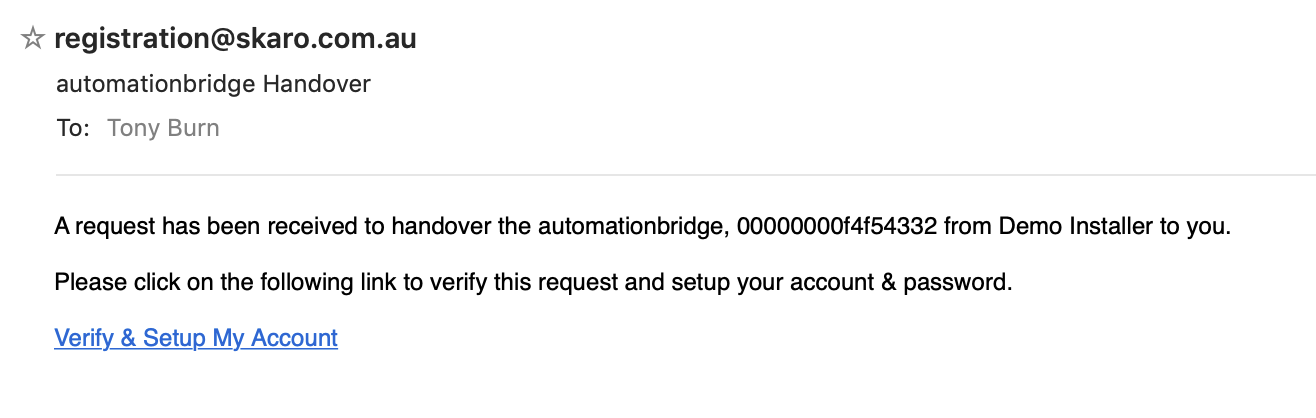Select the word "automationbridge" in the subject line
The image size is (1316, 418).
(155, 84)
